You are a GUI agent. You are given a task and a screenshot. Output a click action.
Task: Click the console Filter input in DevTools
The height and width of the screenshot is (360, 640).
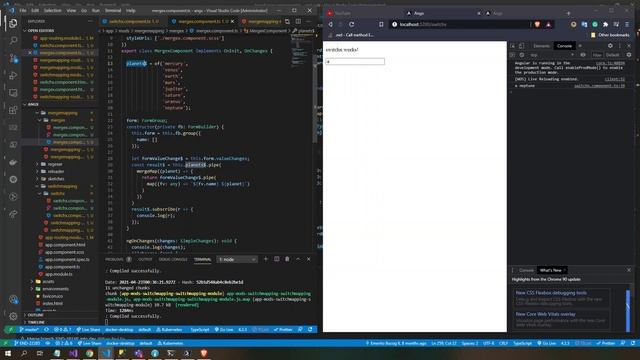(x=597, y=55)
